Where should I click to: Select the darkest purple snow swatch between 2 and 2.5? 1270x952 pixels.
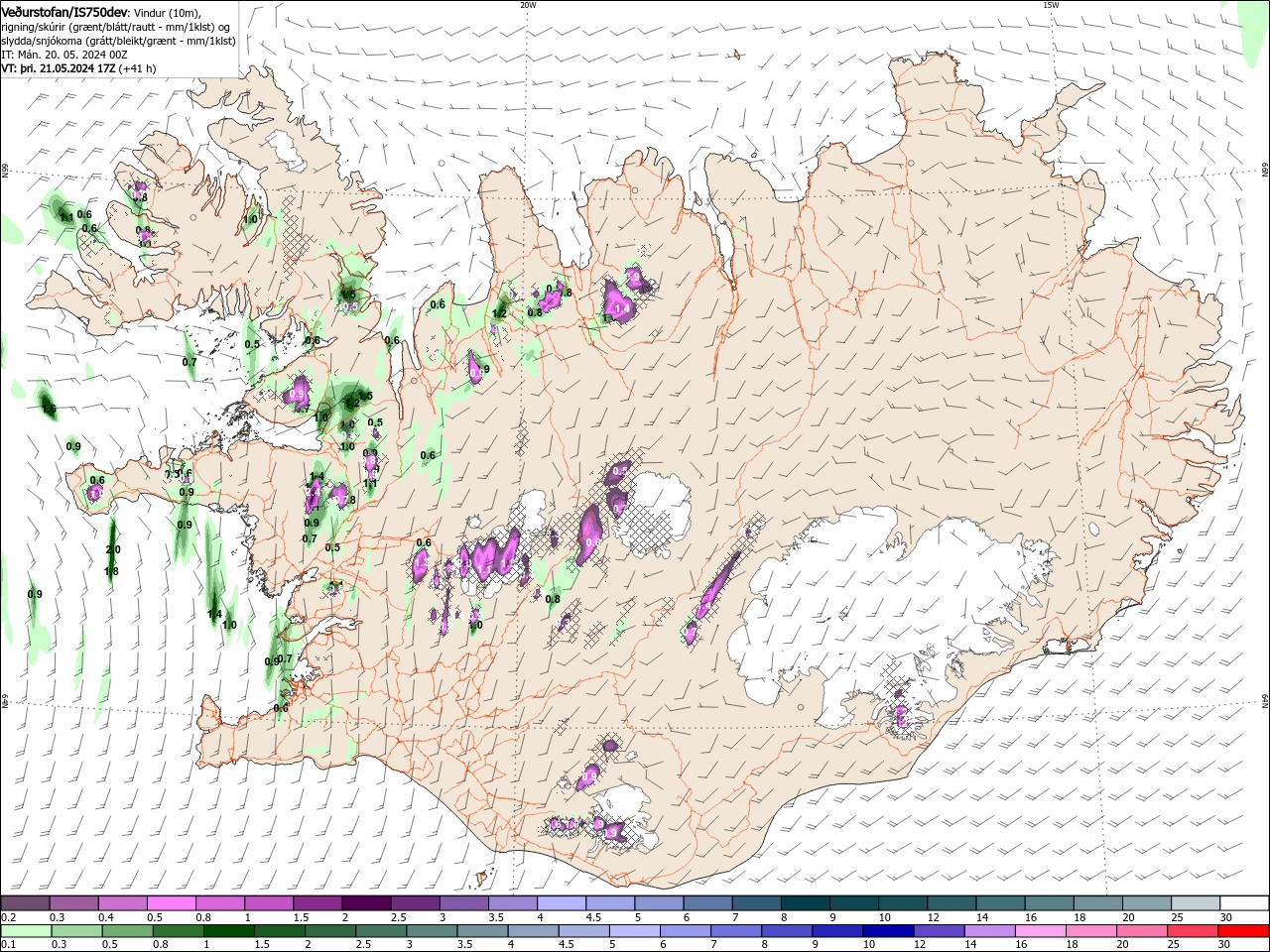coord(366,903)
